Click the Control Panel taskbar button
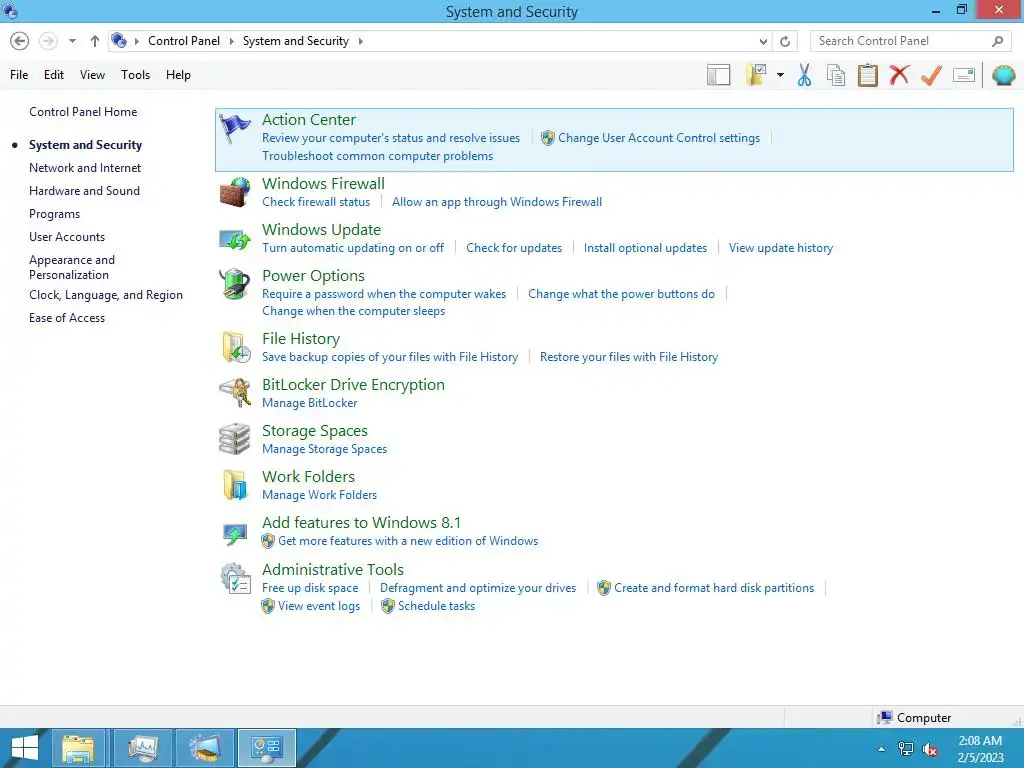Image resolution: width=1024 pixels, height=768 pixels. click(x=266, y=748)
